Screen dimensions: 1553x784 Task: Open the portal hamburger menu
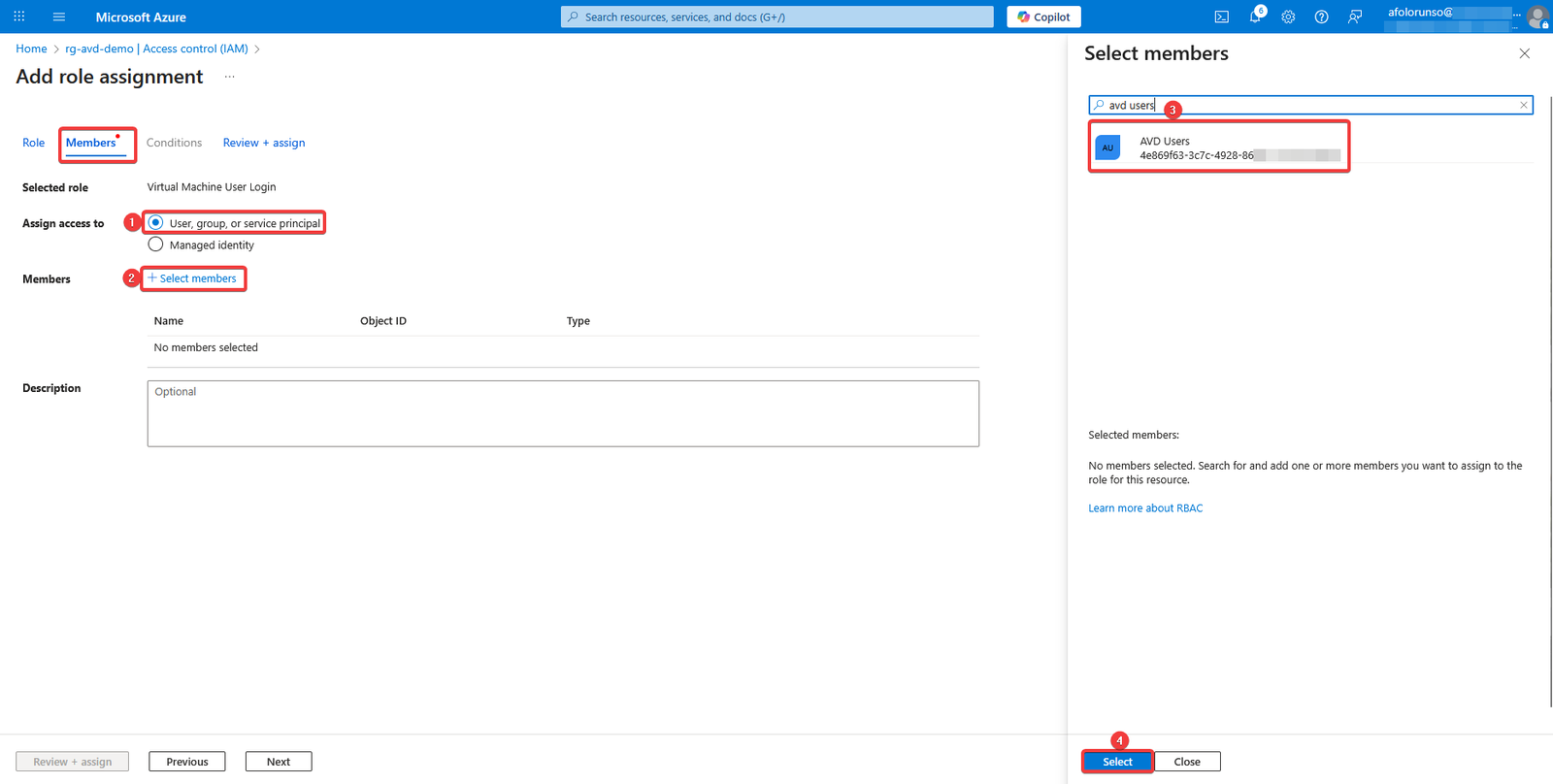[x=59, y=16]
